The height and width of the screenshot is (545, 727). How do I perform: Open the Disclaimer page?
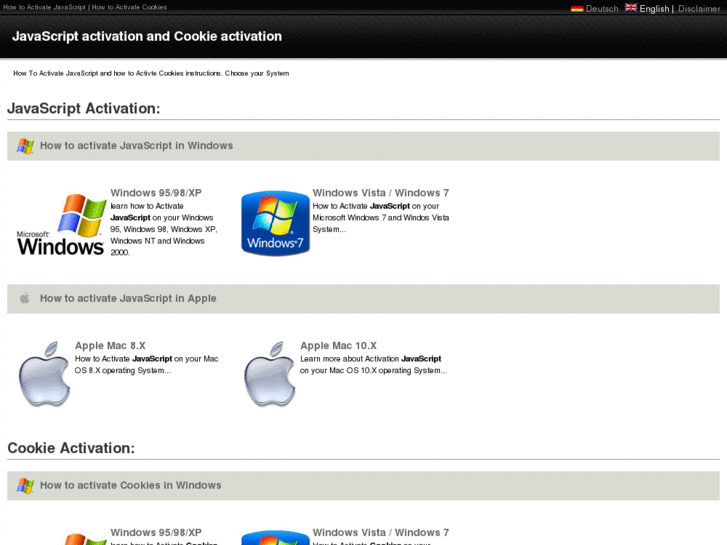point(699,9)
